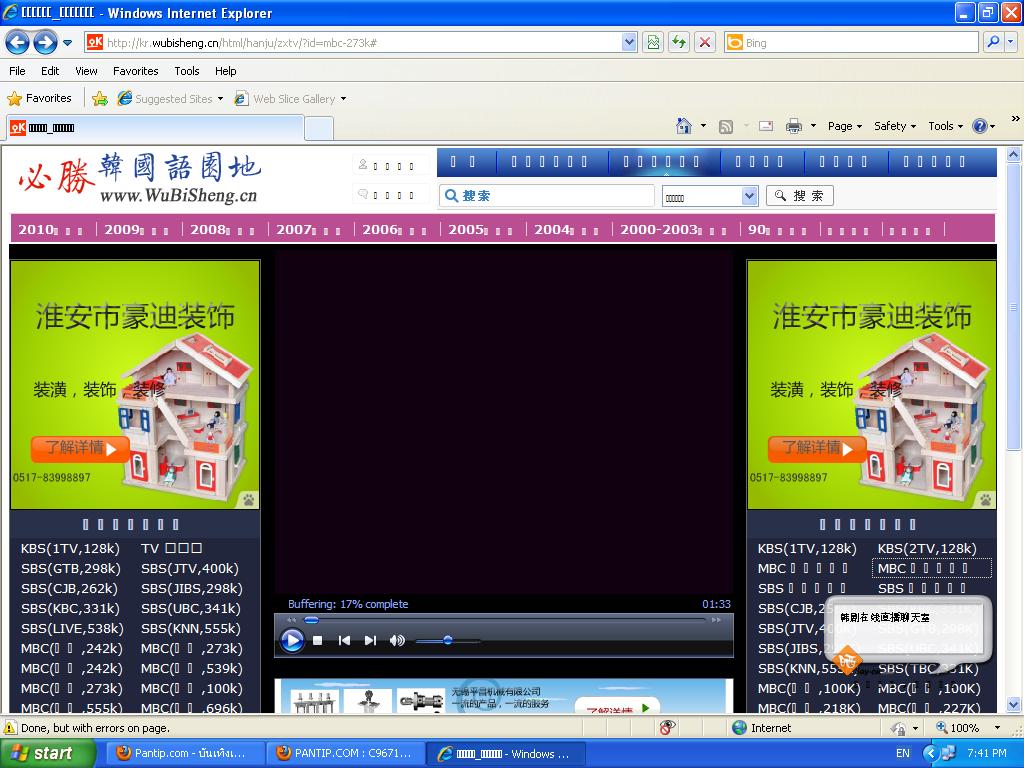The image size is (1024, 768).
Task: Click the media player seek bar
Action: 503,619
